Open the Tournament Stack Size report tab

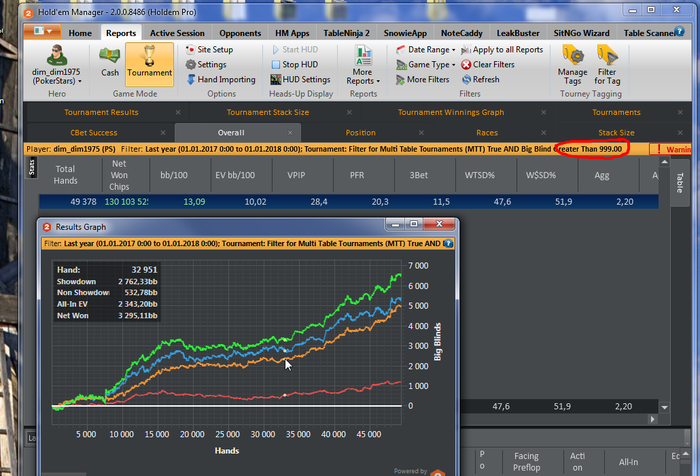coord(267,112)
